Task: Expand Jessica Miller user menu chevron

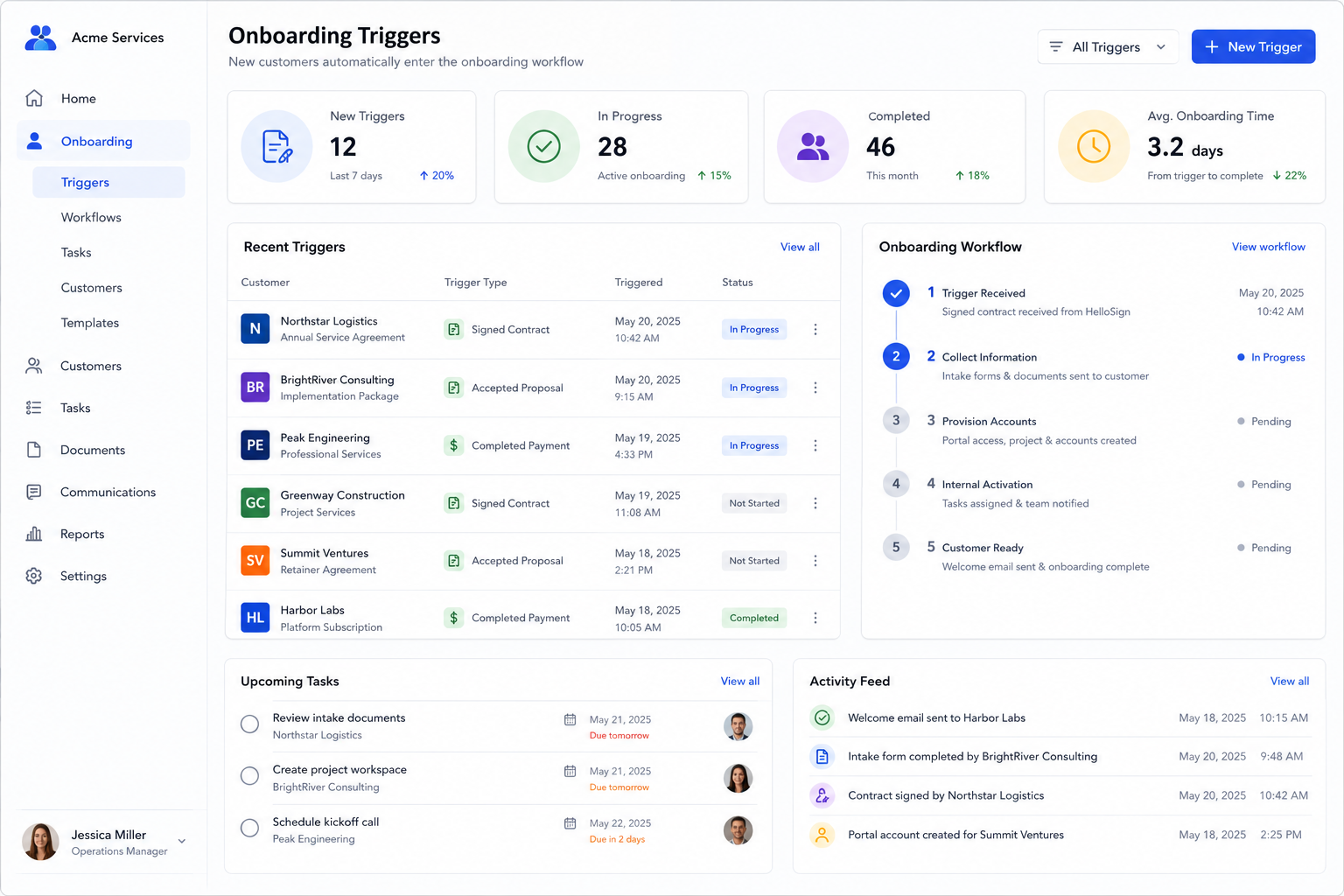Action: (x=182, y=841)
